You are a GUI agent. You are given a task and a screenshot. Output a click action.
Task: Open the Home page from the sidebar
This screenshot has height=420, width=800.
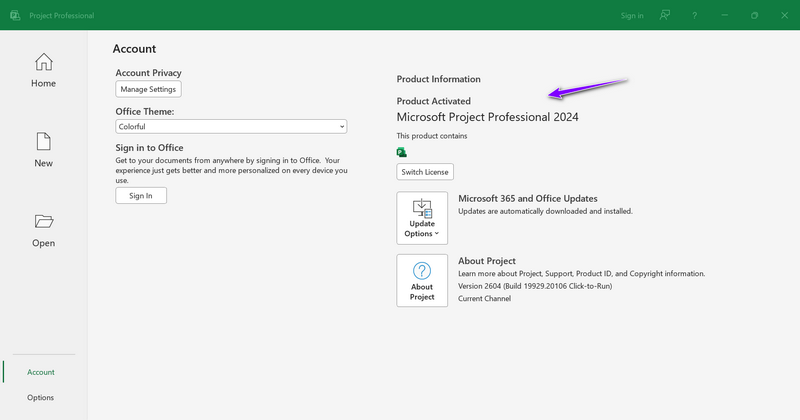43,70
